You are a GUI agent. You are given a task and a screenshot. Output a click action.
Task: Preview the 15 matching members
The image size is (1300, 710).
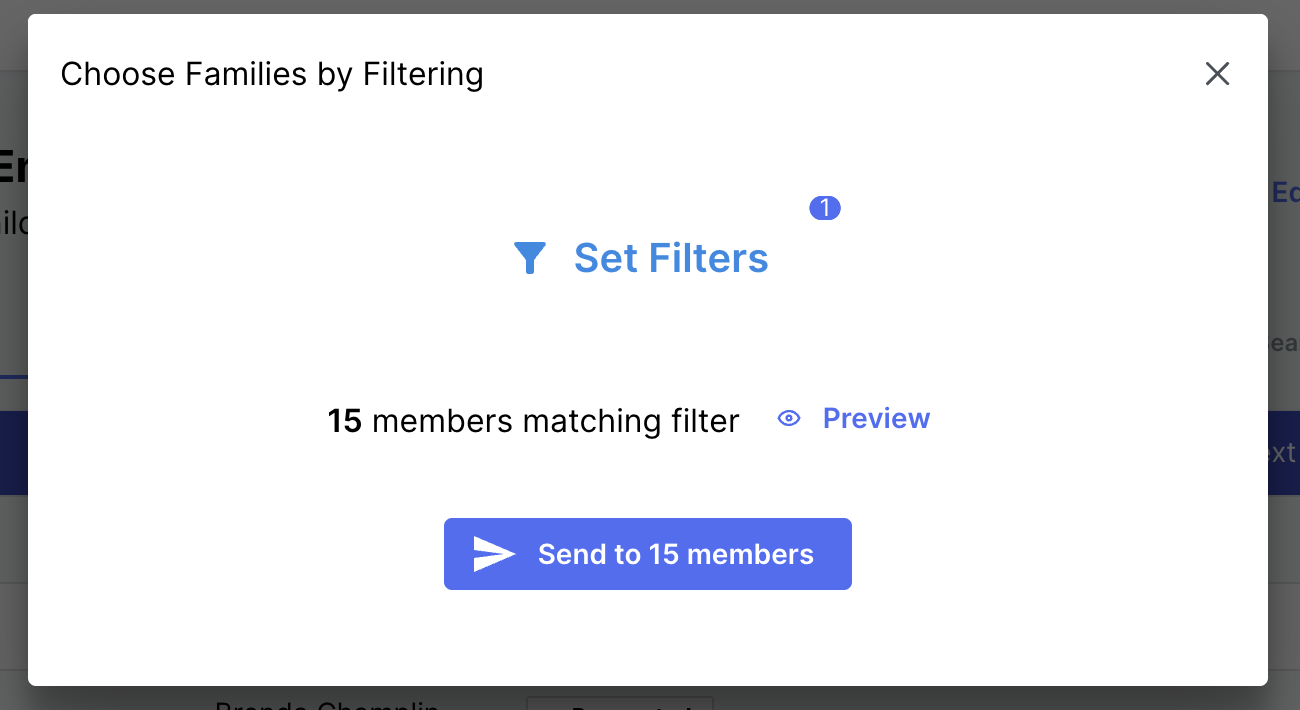(876, 418)
